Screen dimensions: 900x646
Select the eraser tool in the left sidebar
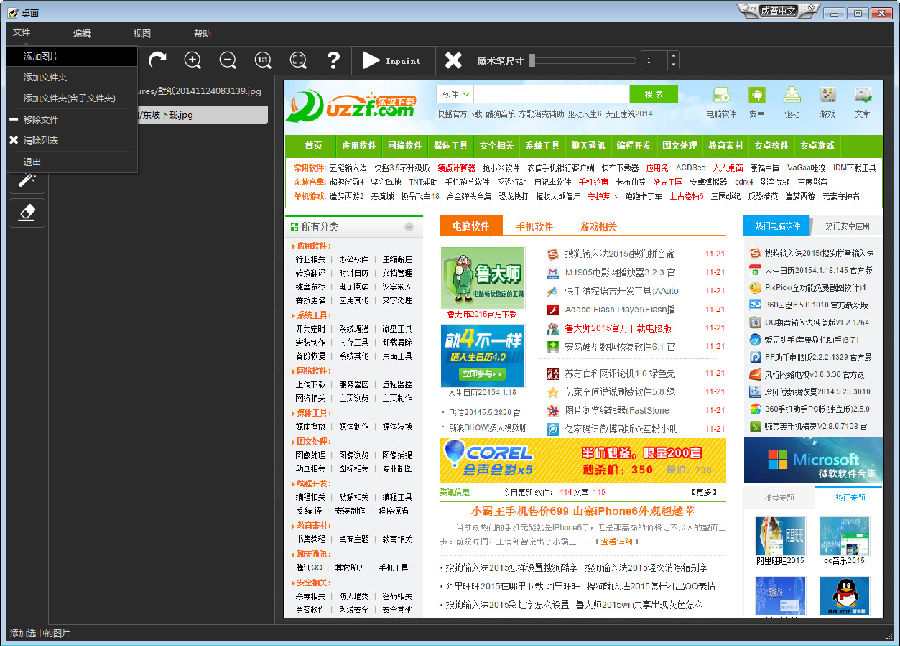(27, 212)
